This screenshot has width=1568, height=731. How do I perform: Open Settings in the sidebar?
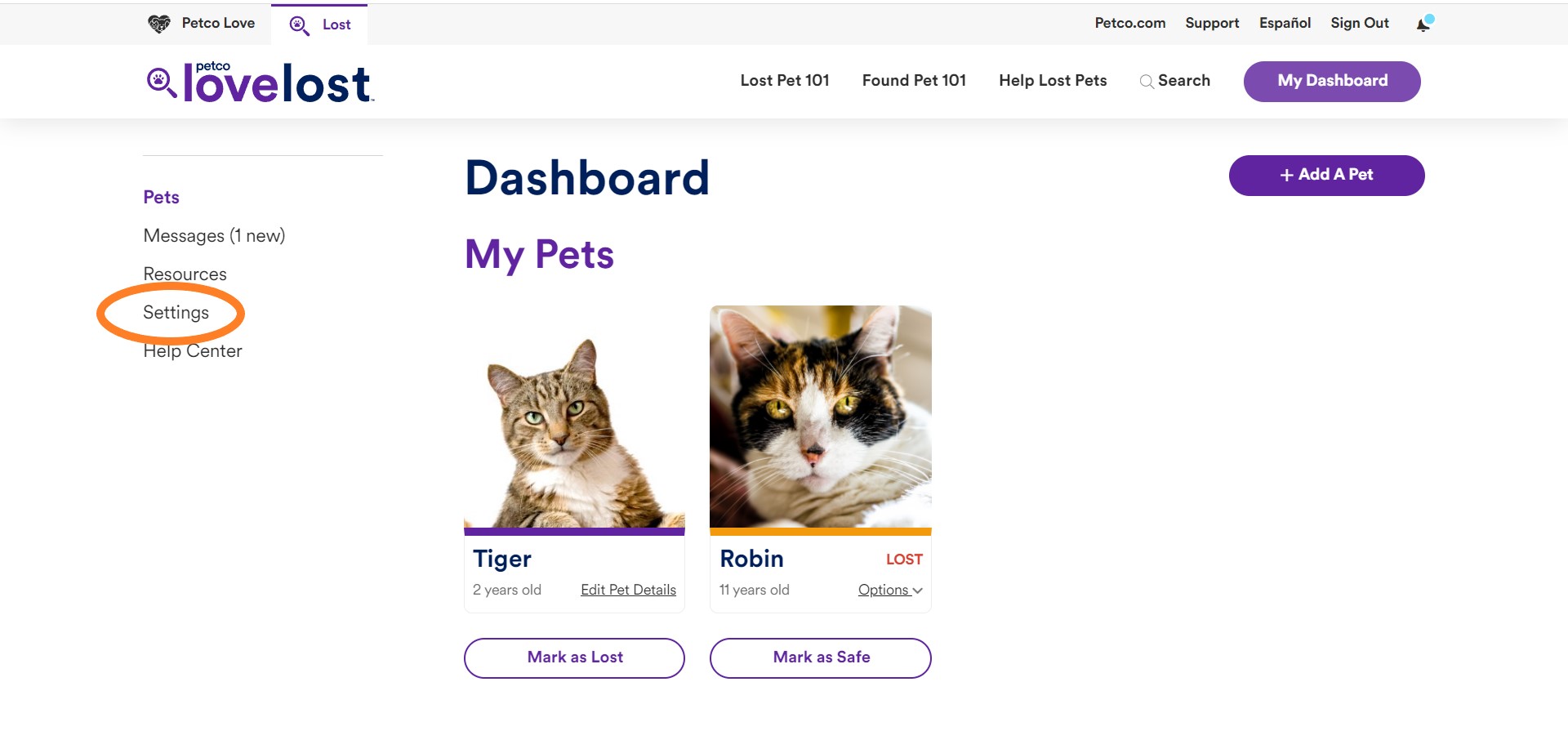176,313
